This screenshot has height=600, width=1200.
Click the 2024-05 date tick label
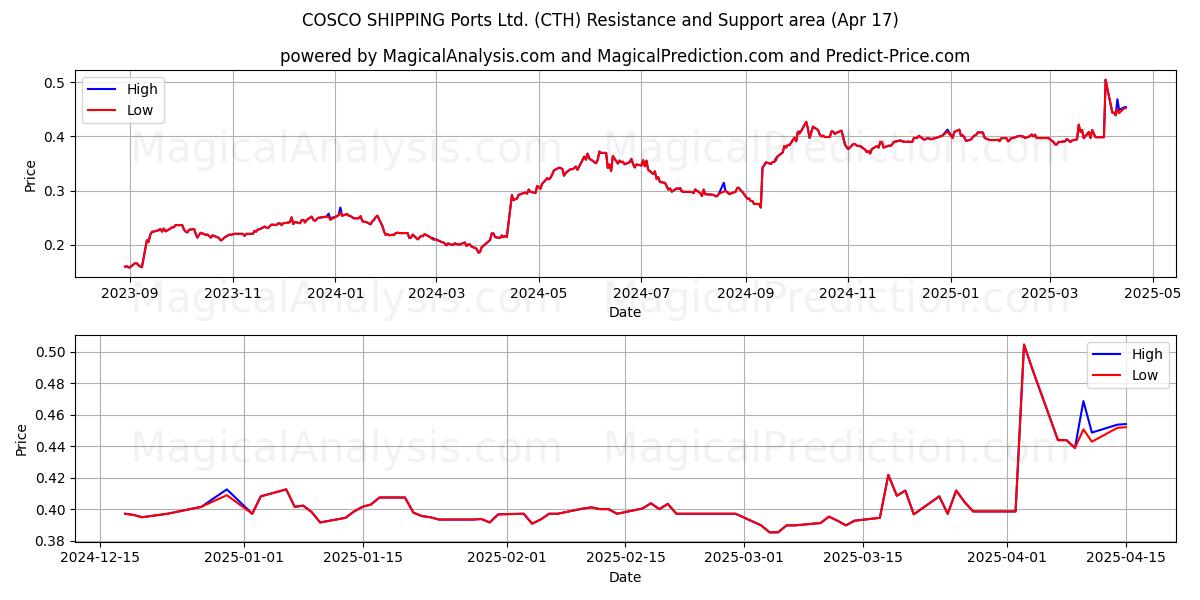[x=539, y=295]
